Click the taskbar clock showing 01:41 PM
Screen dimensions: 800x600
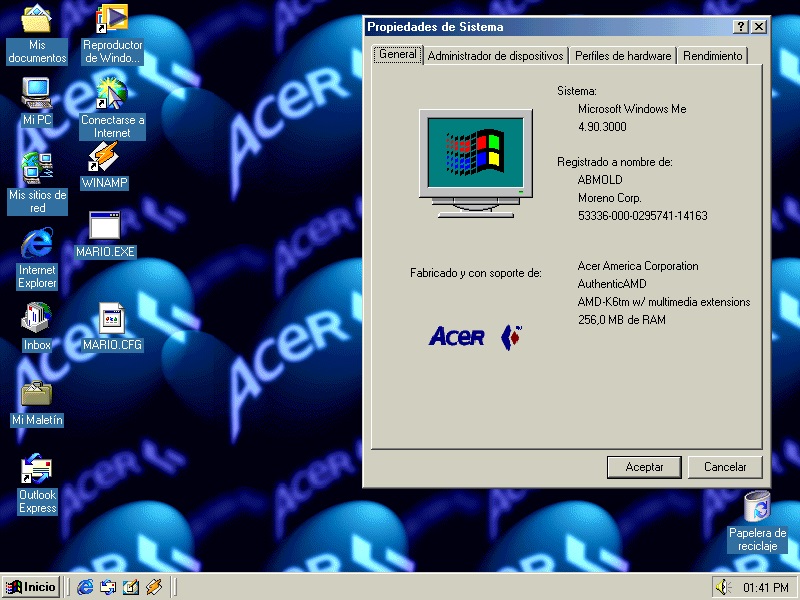click(x=766, y=588)
